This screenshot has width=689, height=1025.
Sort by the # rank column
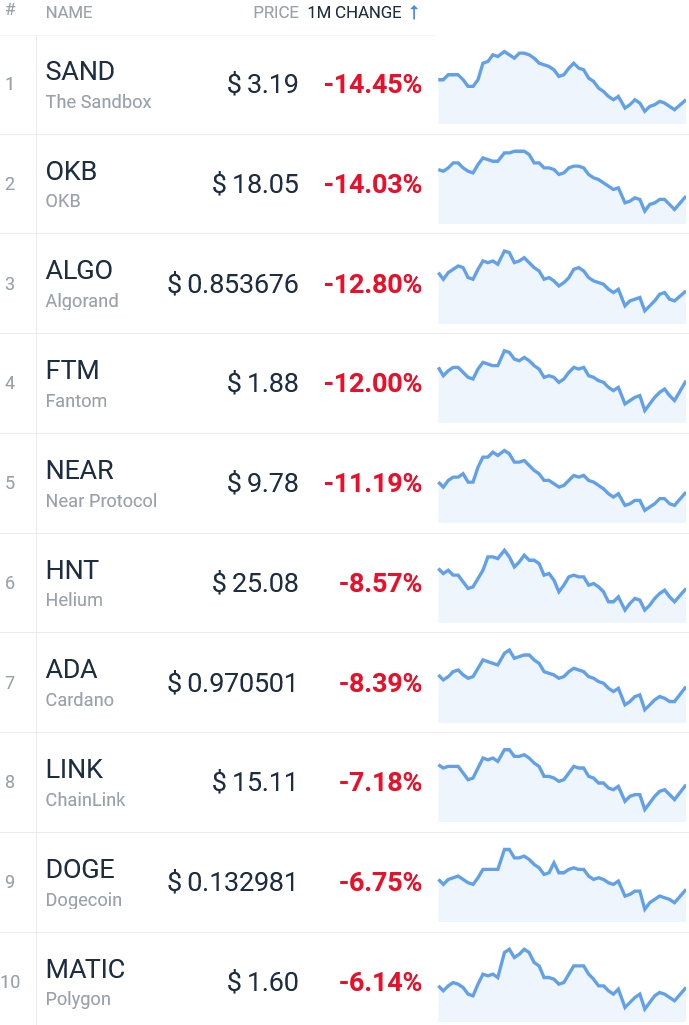(x=10, y=11)
